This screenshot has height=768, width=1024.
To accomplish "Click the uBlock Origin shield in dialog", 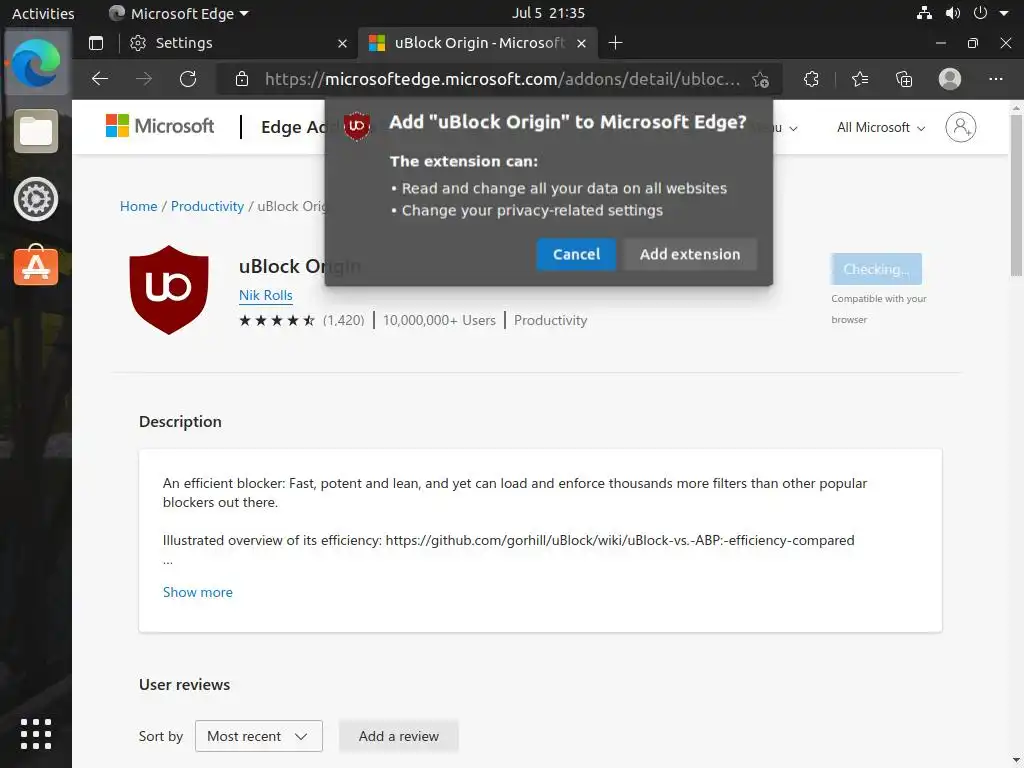I will click(357, 125).
